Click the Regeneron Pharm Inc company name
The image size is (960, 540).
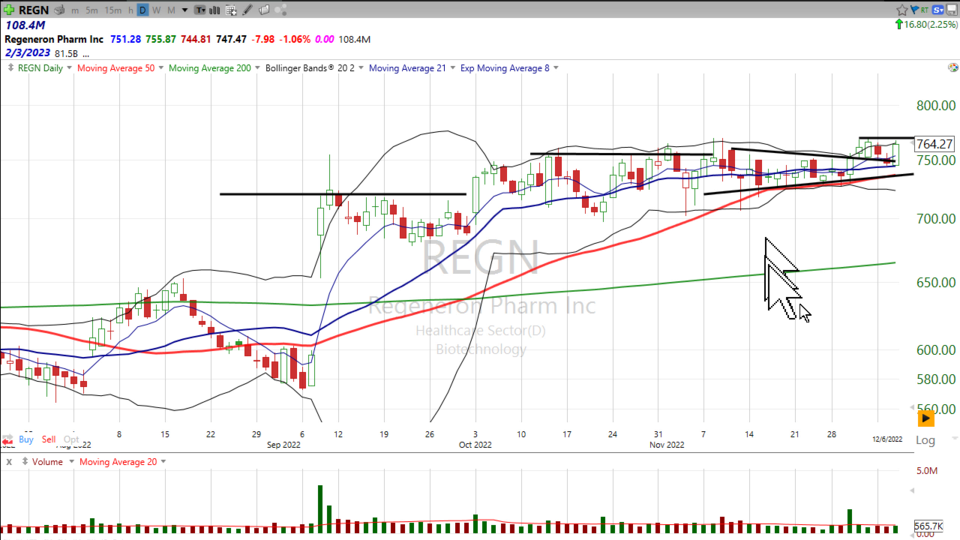click(x=54, y=39)
